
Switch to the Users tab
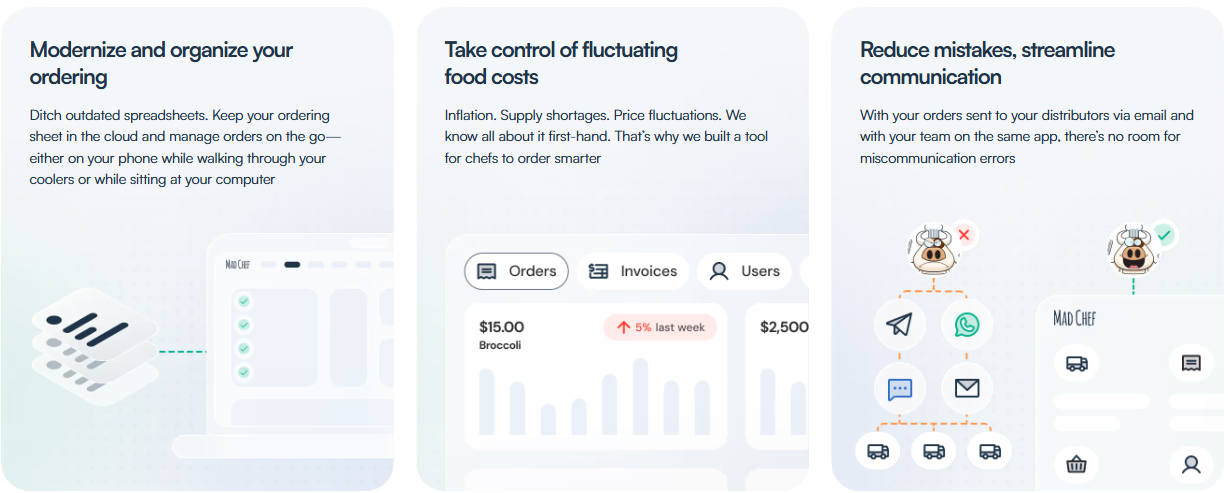pos(745,271)
